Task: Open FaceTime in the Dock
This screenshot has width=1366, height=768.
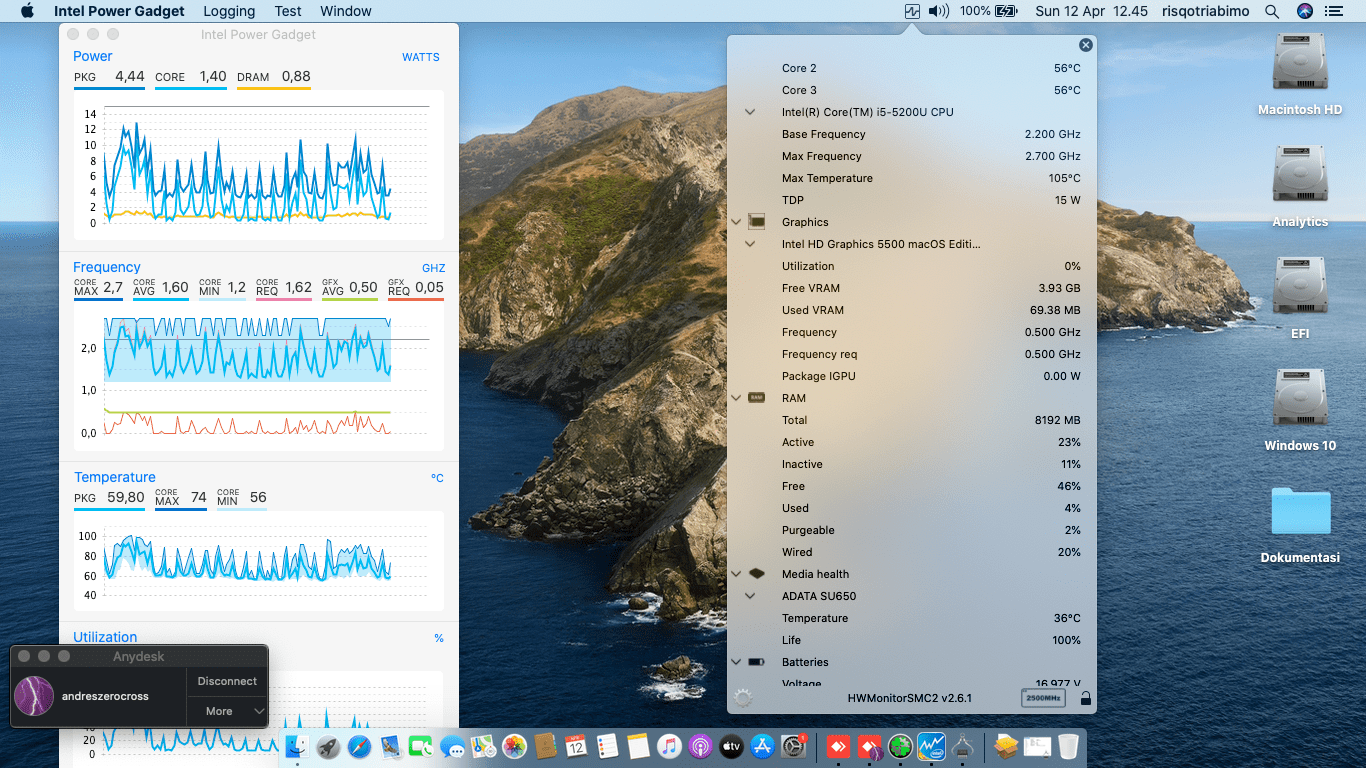Action: tap(421, 746)
